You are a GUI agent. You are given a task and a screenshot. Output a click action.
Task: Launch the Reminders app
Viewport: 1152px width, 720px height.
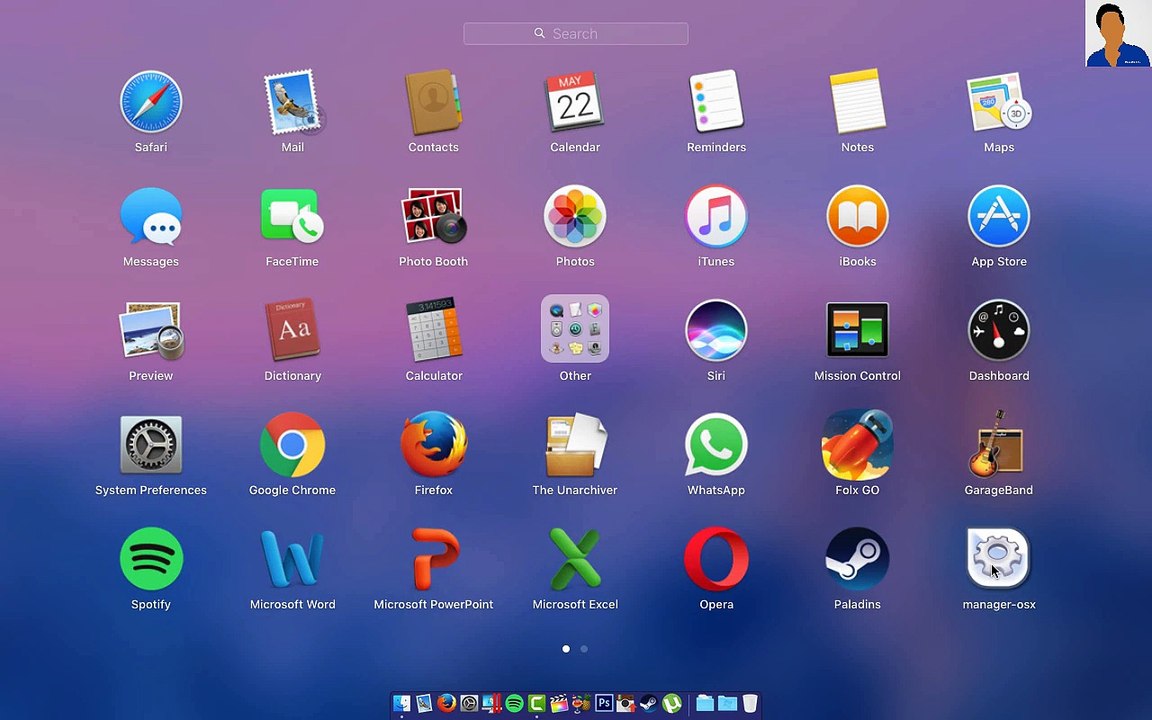[716, 102]
